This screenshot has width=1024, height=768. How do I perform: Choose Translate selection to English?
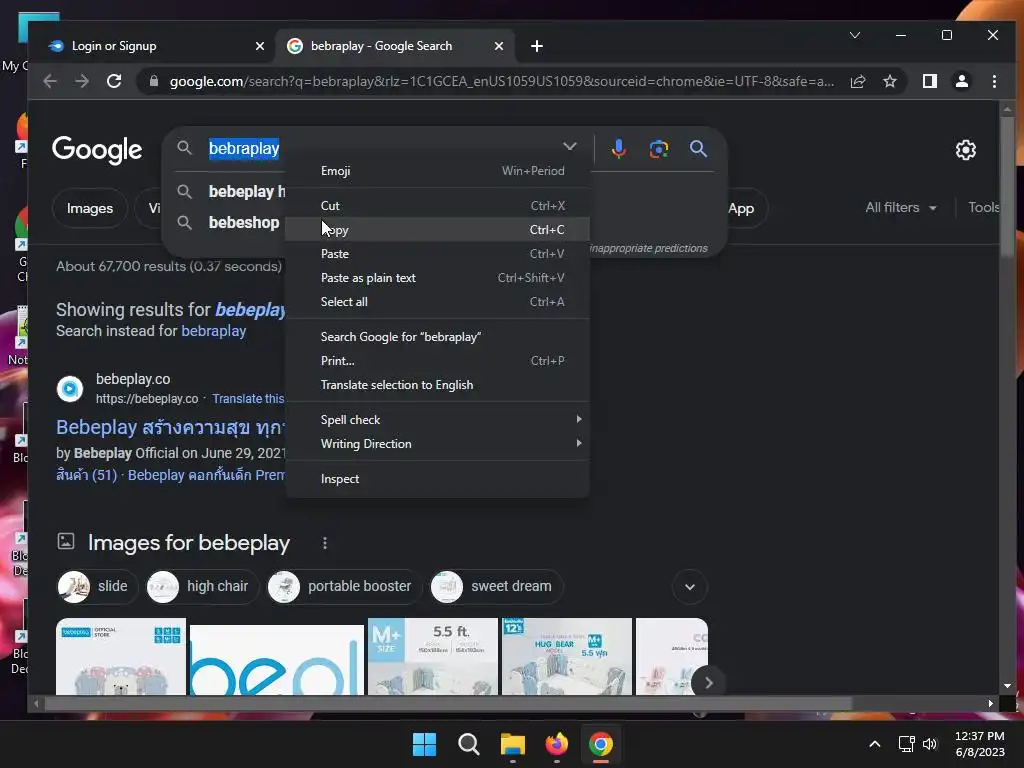pos(438,385)
